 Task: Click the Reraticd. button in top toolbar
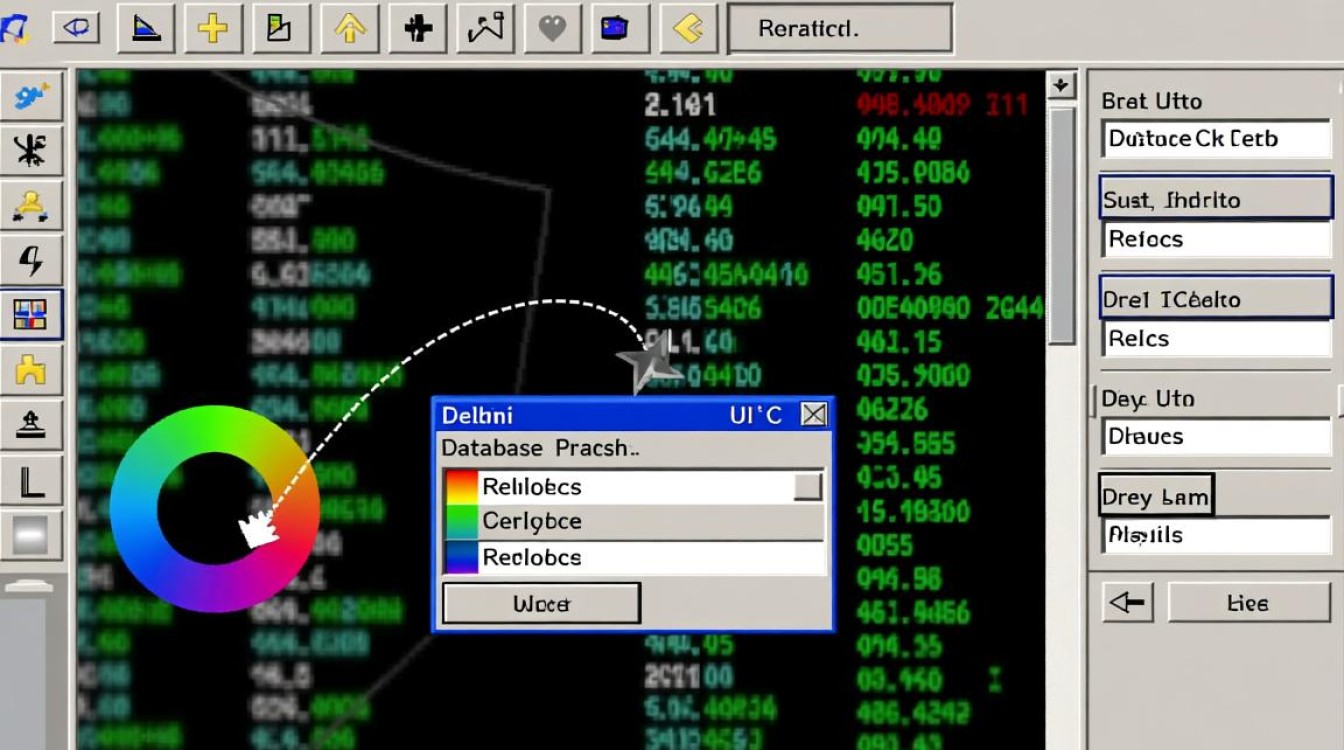point(839,29)
